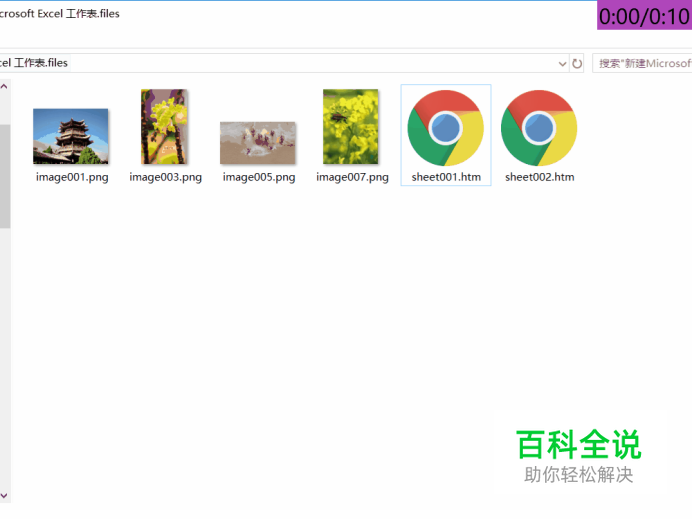692x519 pixels.
Task: Select the image005.png thumbnail
Action: pyautogui.click(x=258, y=143)
